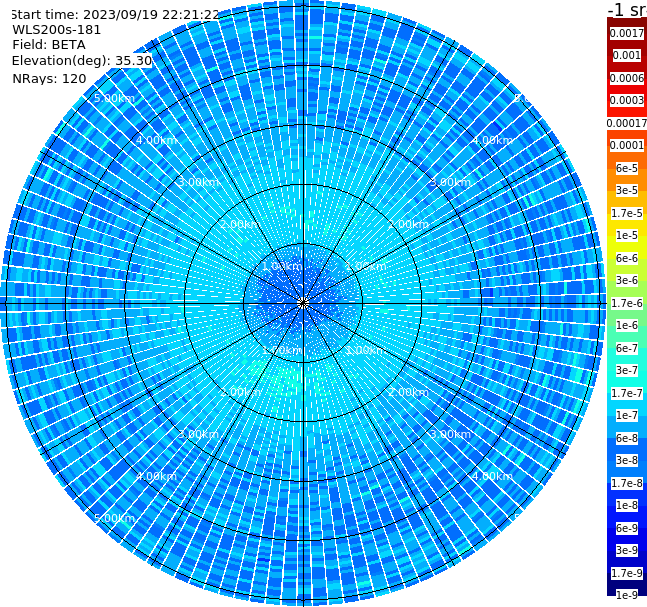The height and width of the screenshot is (607, 647).
Task: Select the 4.00km ring label in northeast quadrant
Action: point(492,140)
